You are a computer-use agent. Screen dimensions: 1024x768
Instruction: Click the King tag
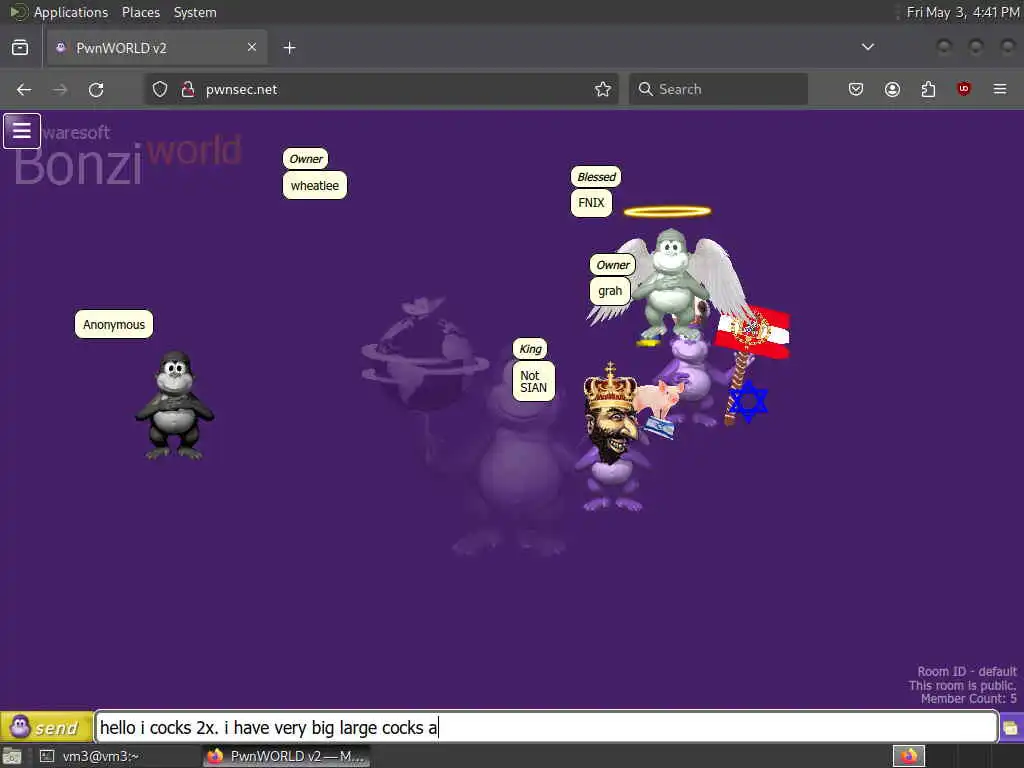(530, 349)
